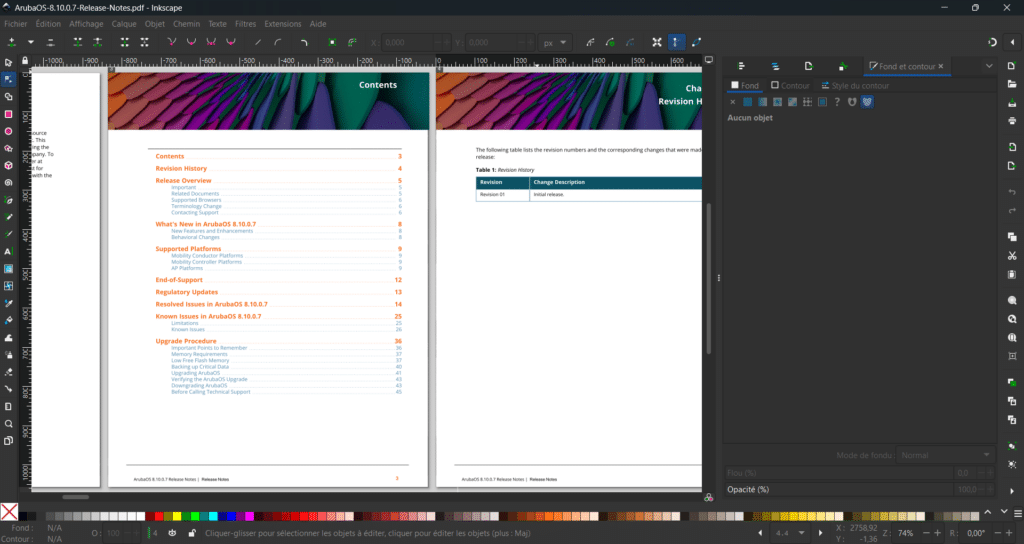Open the palette options menu button
Image resolution: width=1024 pixels, height=544 pixels.
click(1017, 514)
